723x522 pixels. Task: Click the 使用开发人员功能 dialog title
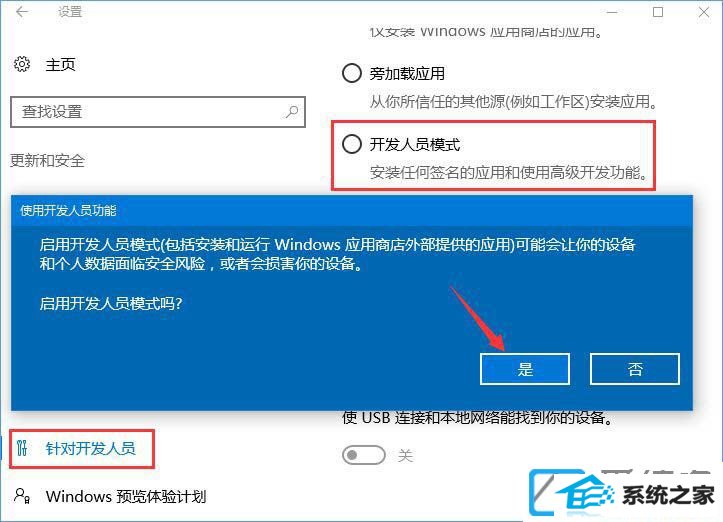tap(68, 211)
